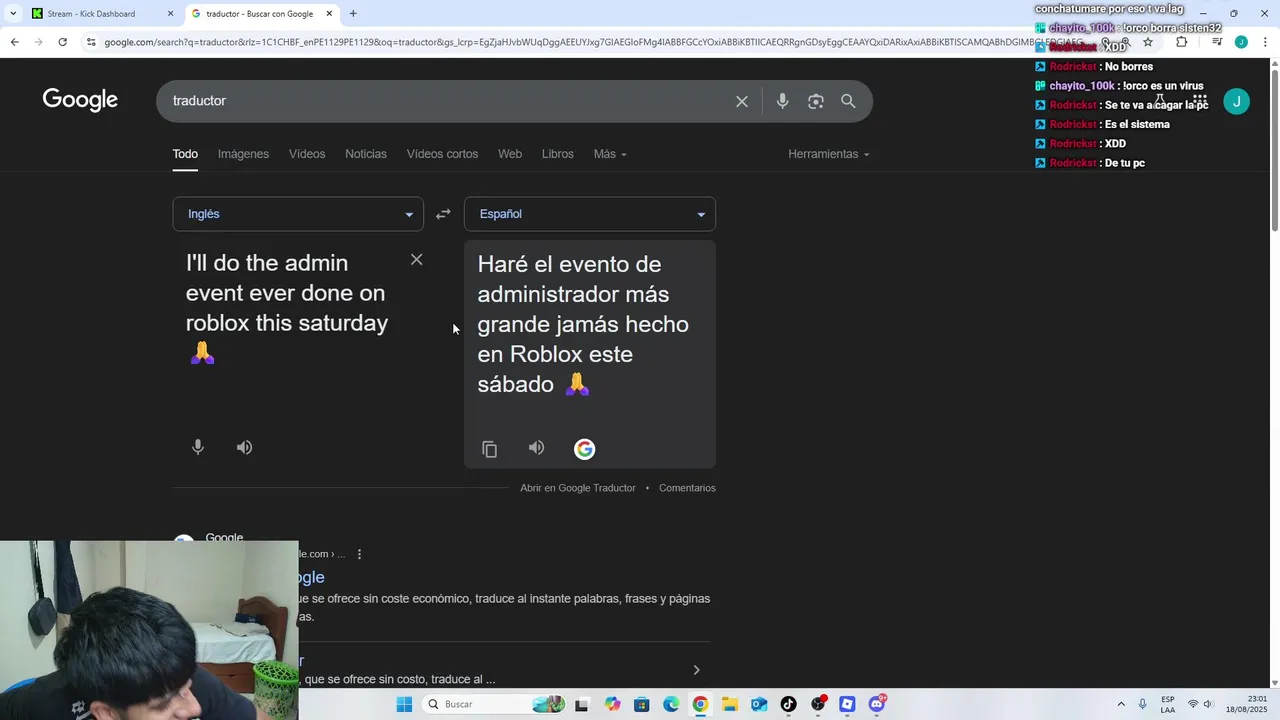Switch to the Web results tab
The height and width of the screenshot is (720, 1280).
pos(510,154)
